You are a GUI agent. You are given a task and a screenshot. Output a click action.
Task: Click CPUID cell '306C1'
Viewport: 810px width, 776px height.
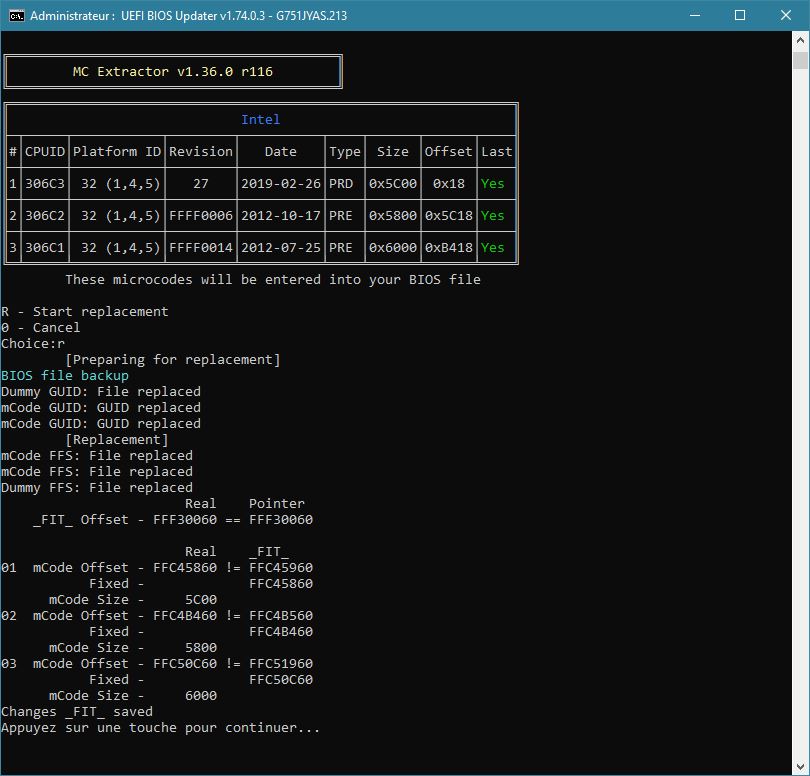point(45,247)
